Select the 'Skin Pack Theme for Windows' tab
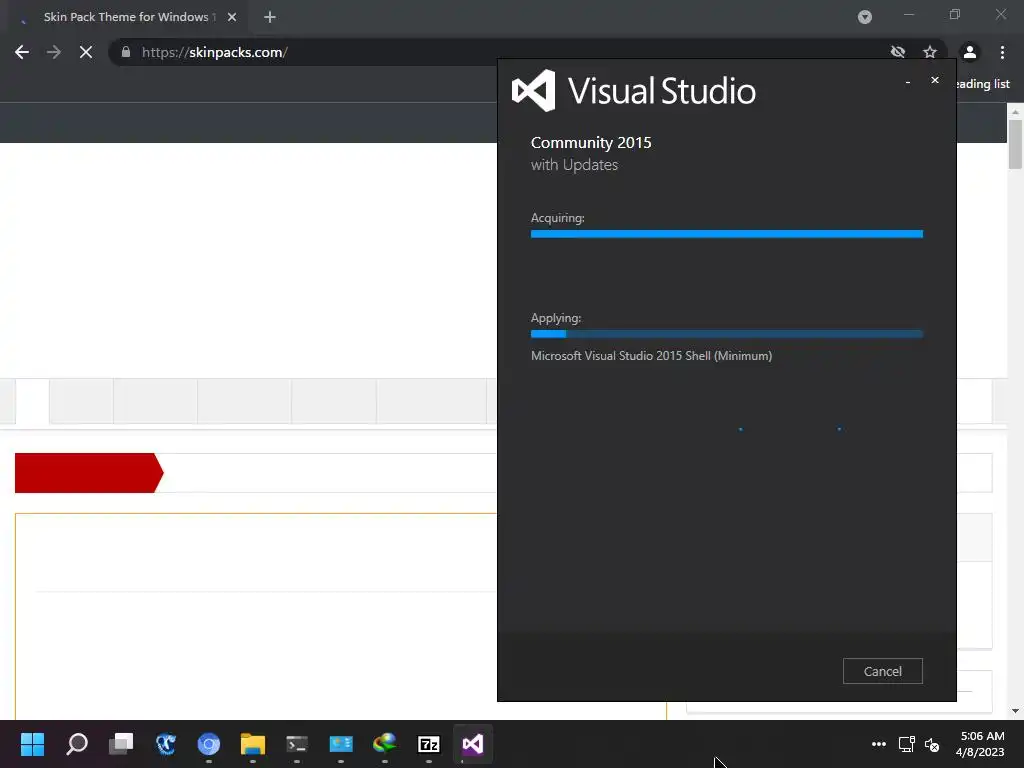 pos(124,17)
